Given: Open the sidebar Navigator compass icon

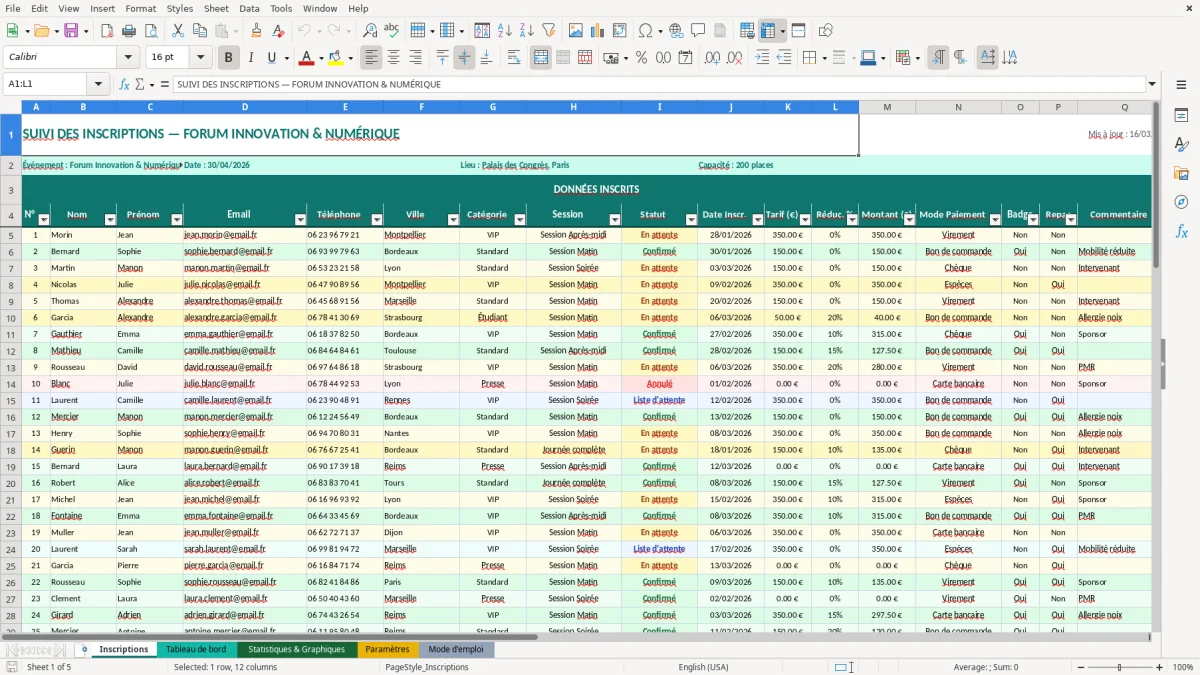Looking at the screenshot, I should (x=1181, y=202).
